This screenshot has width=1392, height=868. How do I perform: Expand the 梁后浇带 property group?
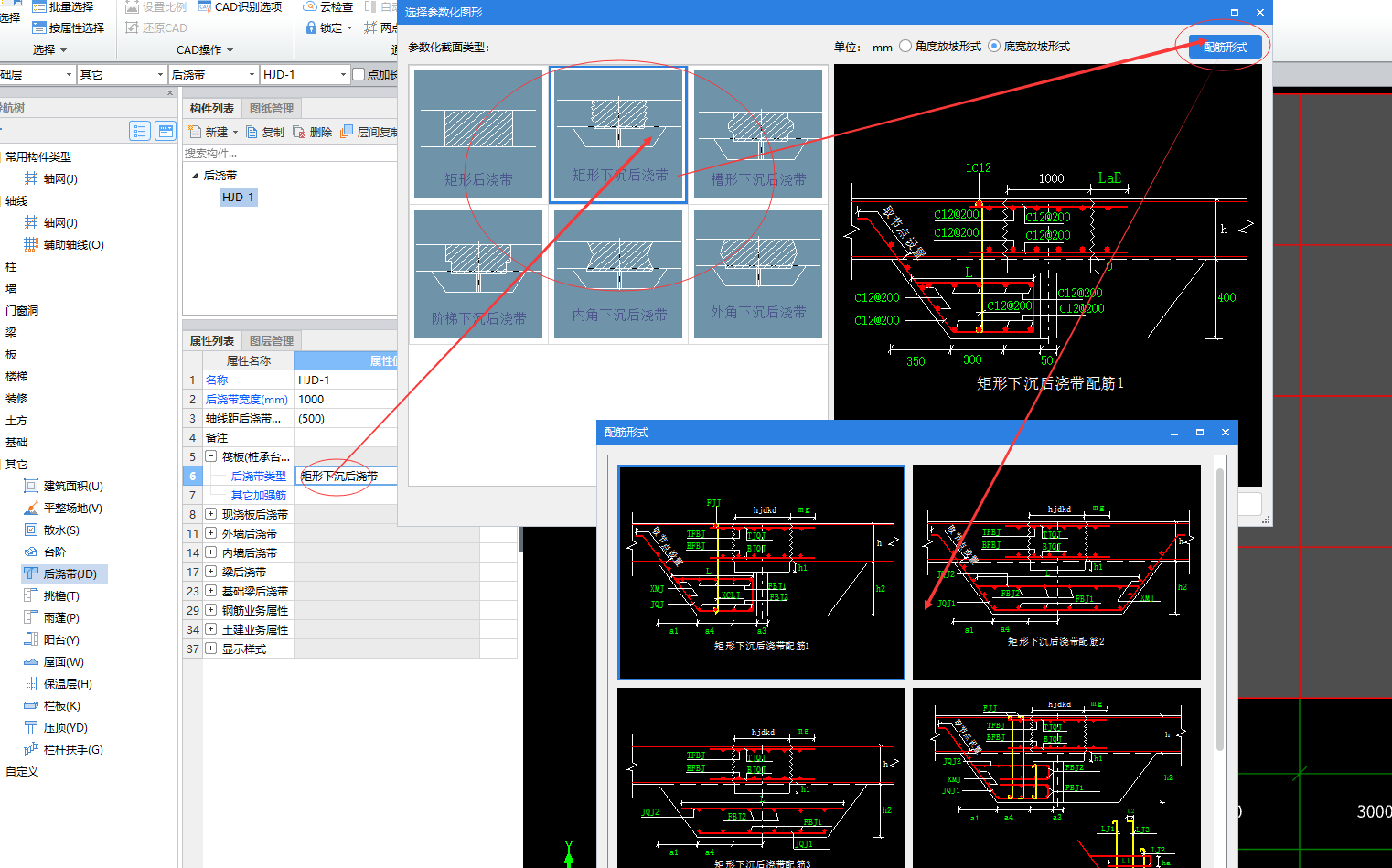click(211, 572)
